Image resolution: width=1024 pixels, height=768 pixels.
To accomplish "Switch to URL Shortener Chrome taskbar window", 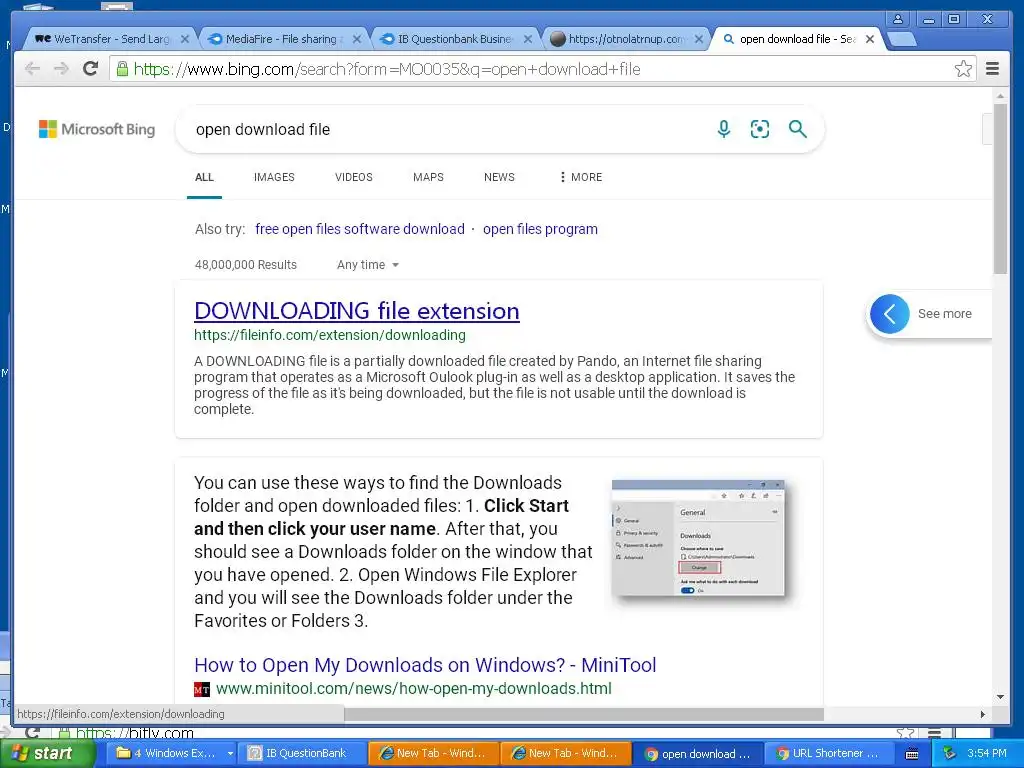I will click(828, 754).
